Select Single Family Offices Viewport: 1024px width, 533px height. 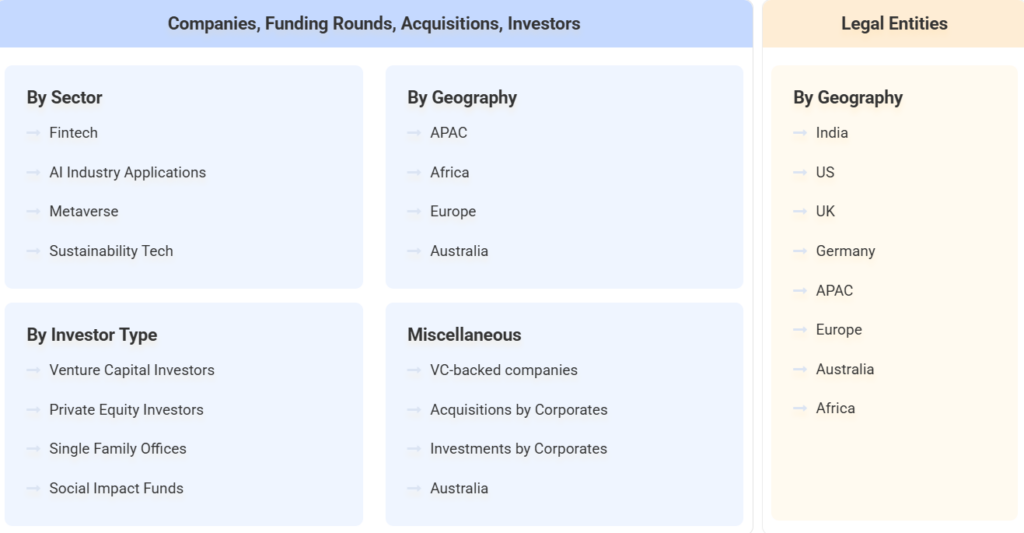point(117,449)
